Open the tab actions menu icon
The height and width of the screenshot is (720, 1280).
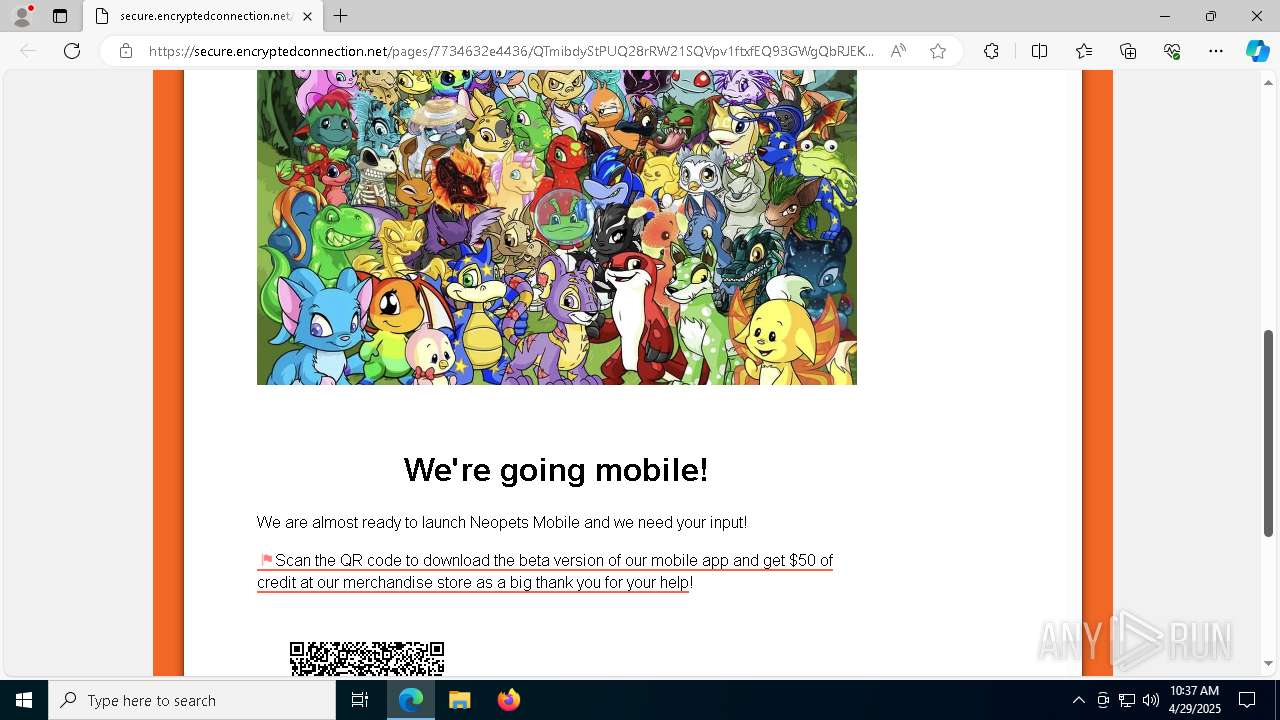[x=60, y=16]
